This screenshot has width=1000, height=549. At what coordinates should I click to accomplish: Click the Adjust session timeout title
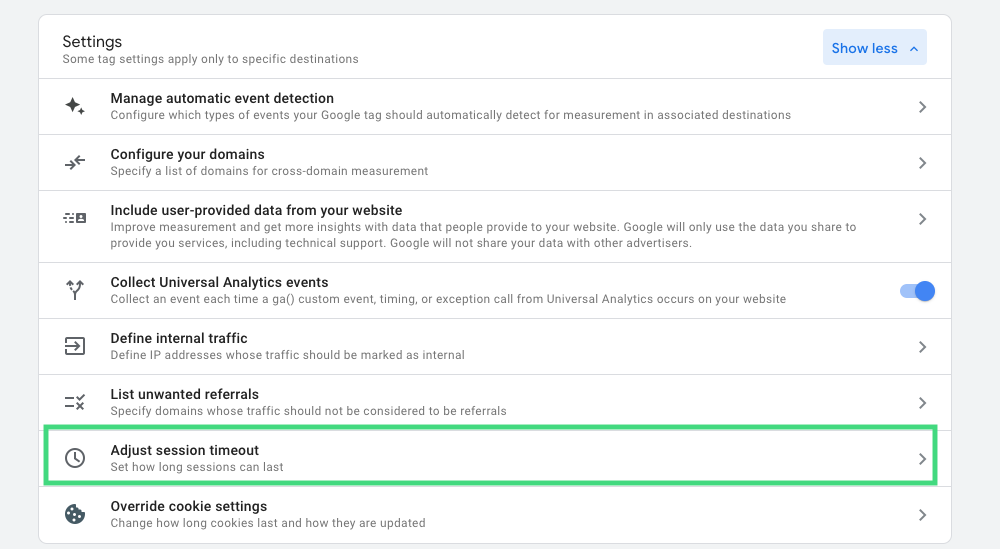click(x=184, y=450)
